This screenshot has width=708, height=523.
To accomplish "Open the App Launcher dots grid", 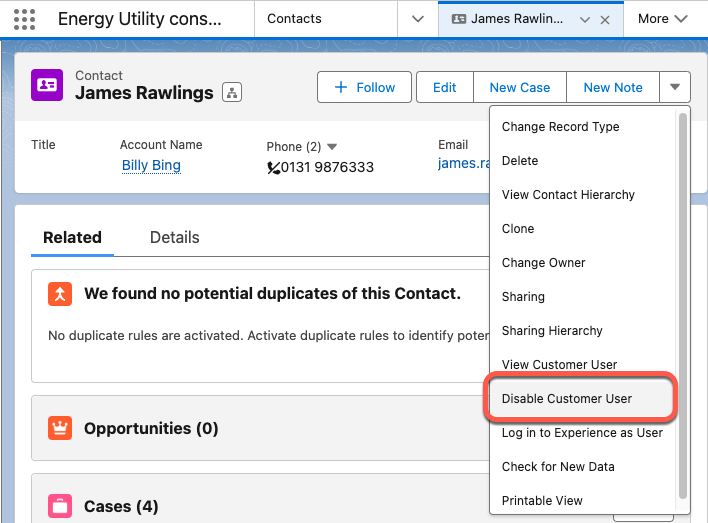I will 24,19.
